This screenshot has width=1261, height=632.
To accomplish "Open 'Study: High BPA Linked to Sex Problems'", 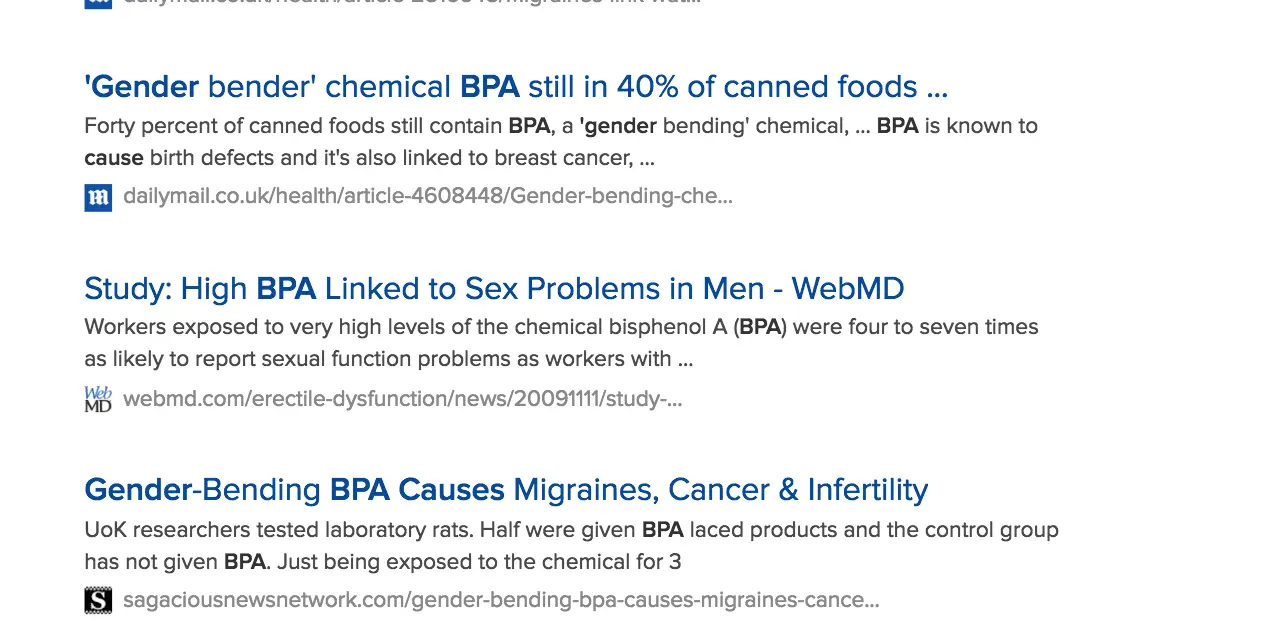I will [493, 289].
